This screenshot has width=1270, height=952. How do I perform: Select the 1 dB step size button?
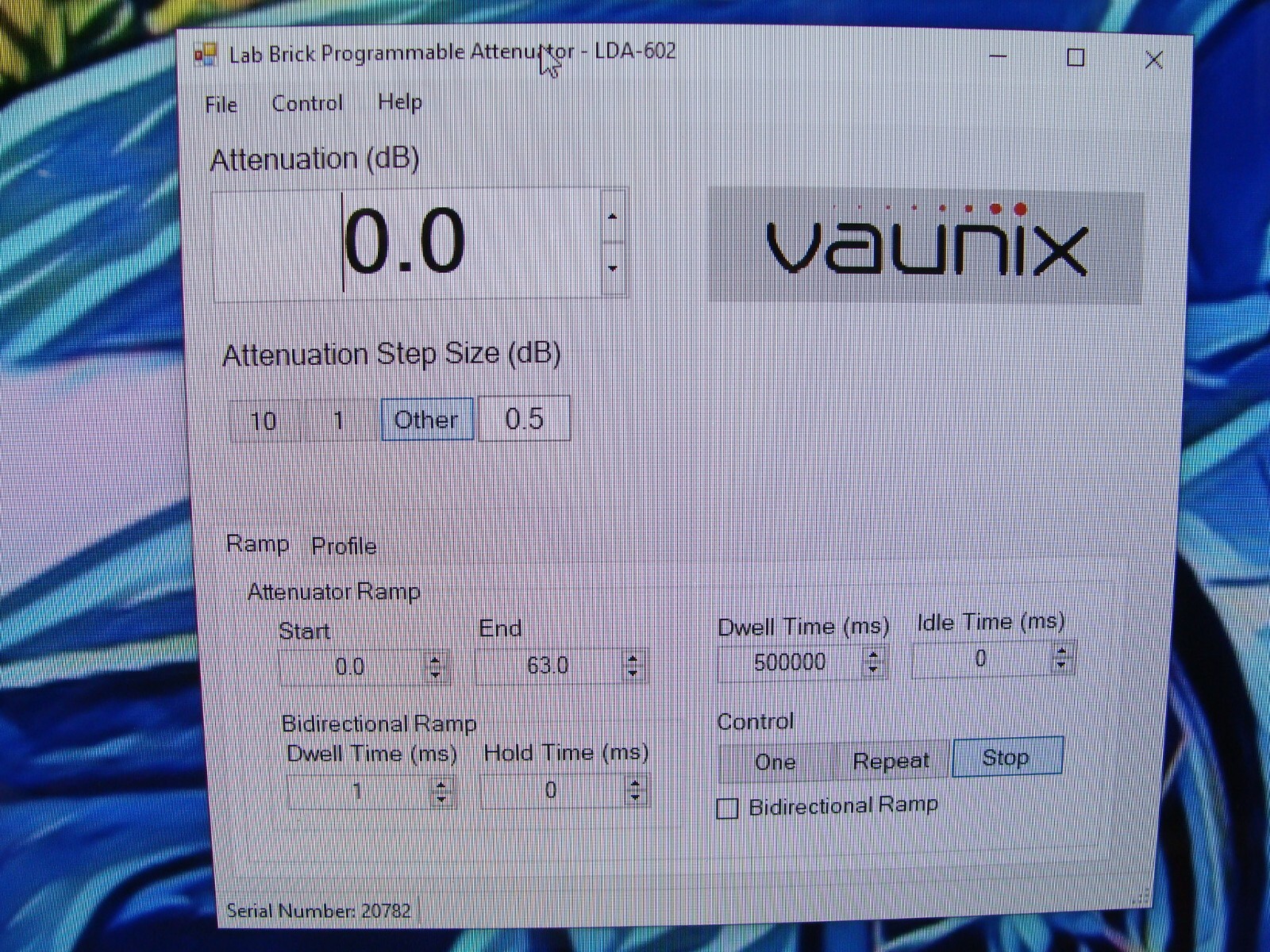[338, 419]
